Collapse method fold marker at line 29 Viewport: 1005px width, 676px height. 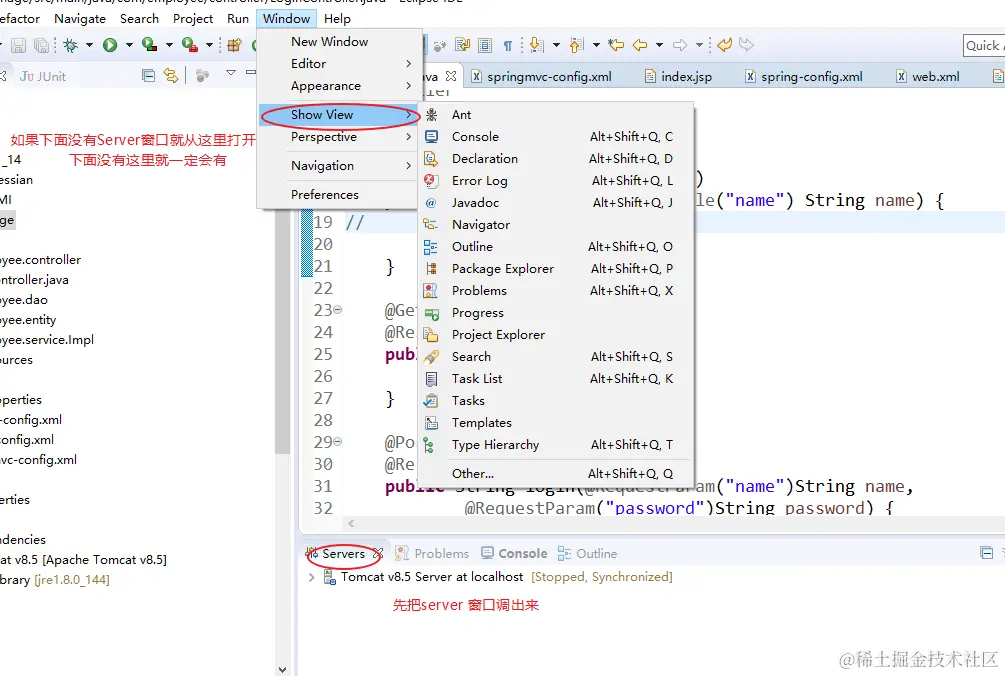(x=337, y=441)
